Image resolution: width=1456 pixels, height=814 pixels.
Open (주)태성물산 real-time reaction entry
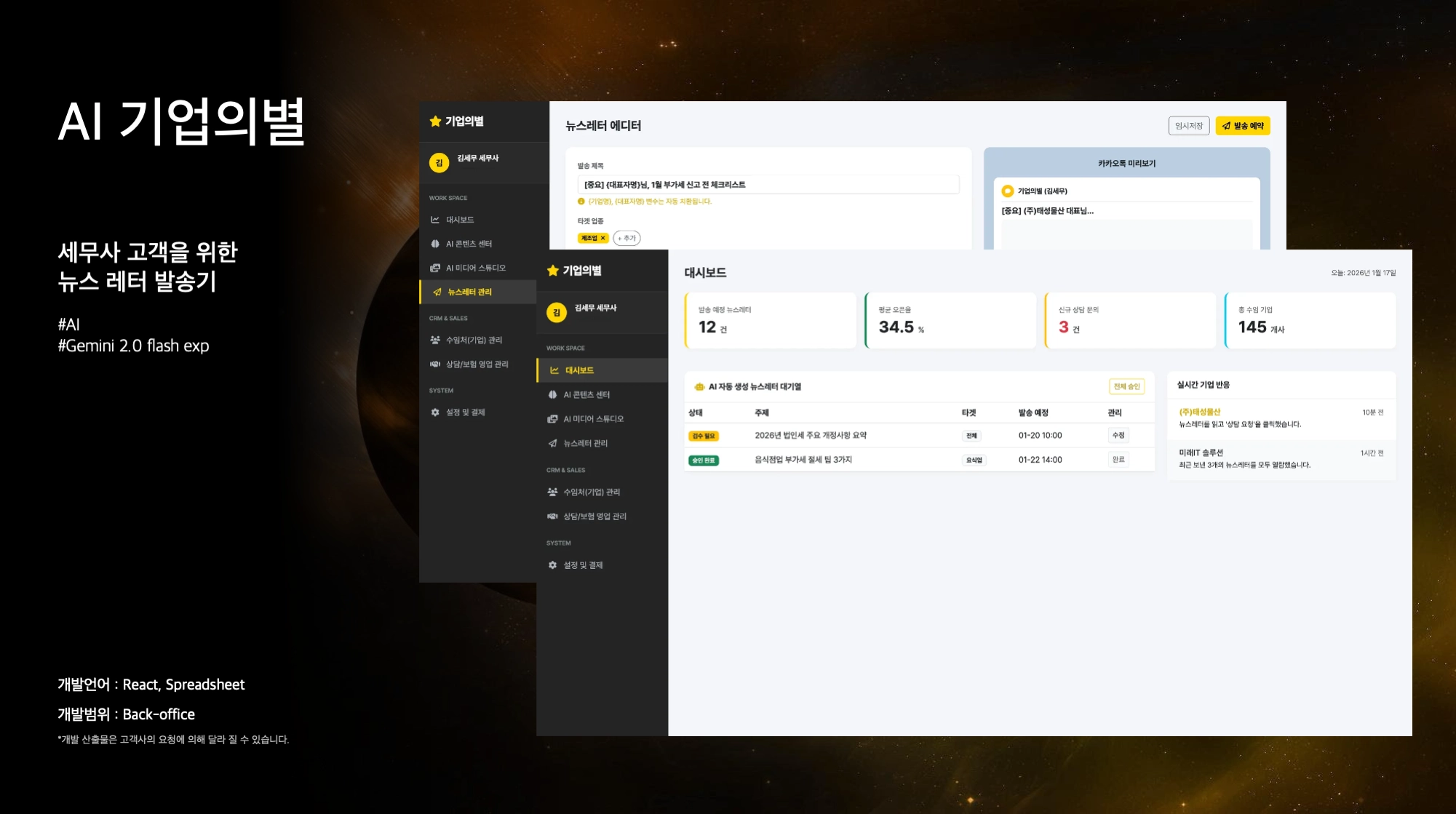click(x=1200, y=412)
